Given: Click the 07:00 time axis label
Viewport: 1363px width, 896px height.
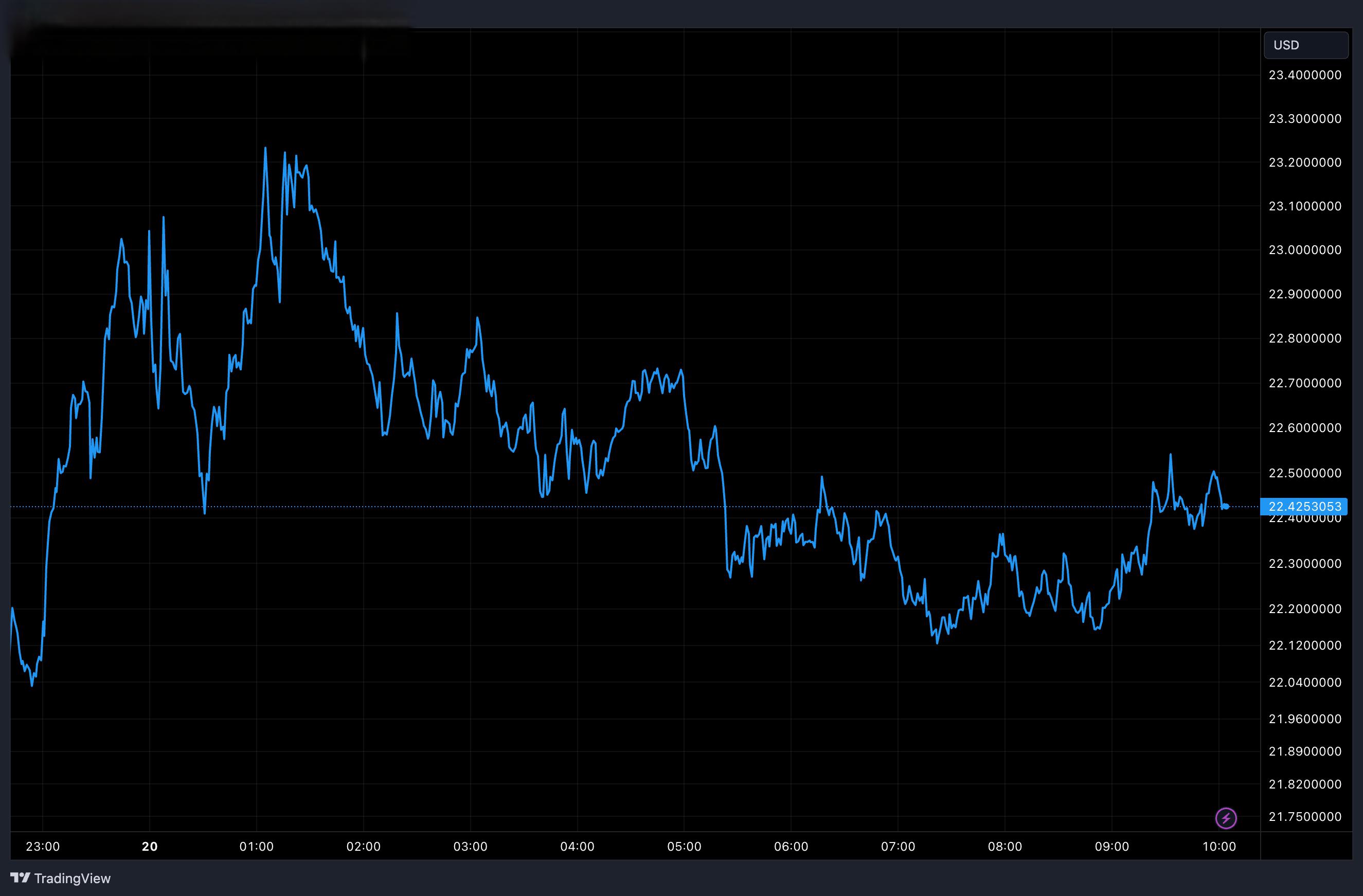Looking at the screenshot, I should coord(898,846).
